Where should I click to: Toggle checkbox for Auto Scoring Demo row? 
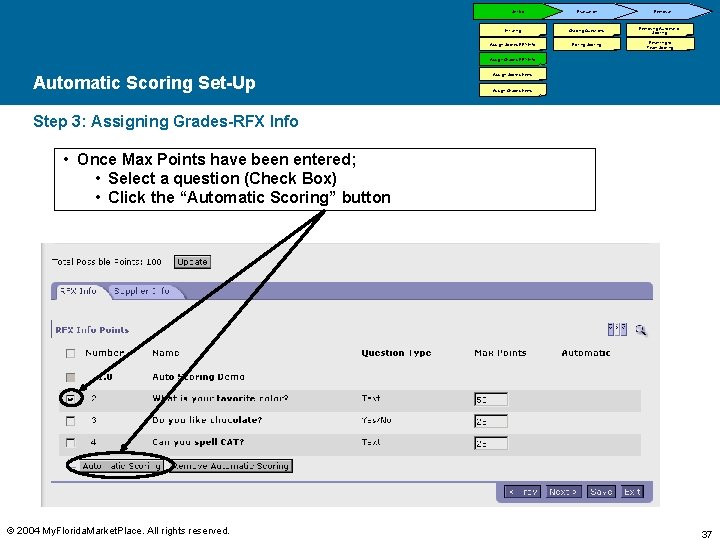(x=70, y=377)
